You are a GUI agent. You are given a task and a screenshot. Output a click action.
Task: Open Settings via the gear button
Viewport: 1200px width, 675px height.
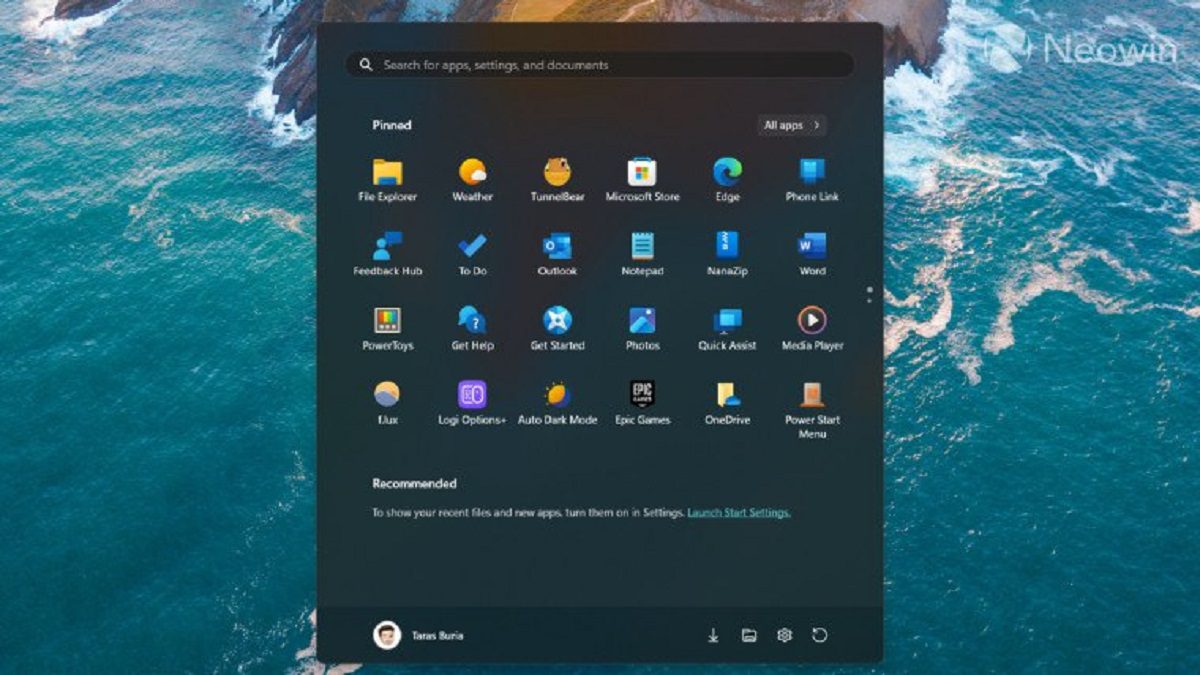point(784,635)
